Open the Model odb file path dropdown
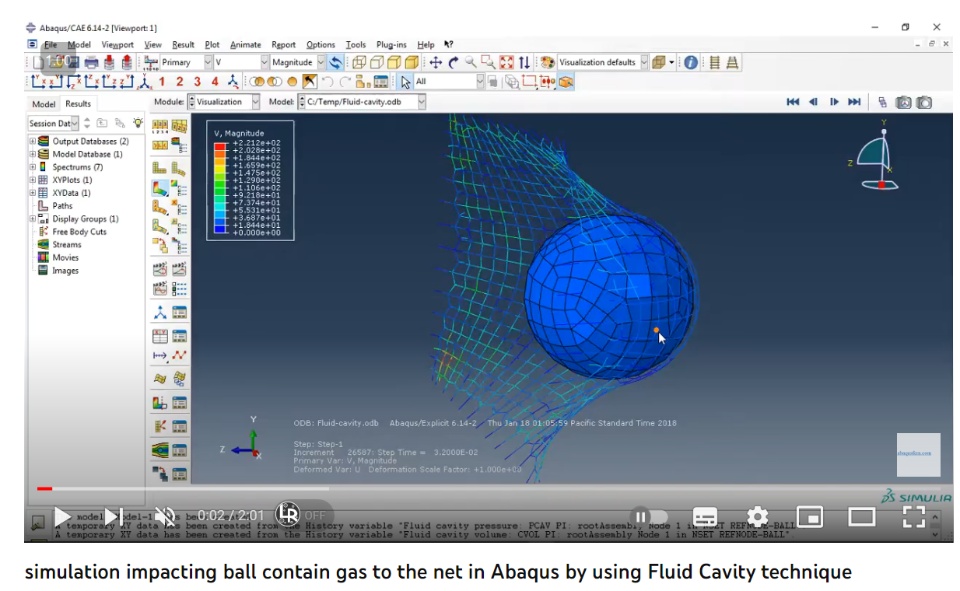The width and height of the screenshot is (960, 591). [361, 102]
